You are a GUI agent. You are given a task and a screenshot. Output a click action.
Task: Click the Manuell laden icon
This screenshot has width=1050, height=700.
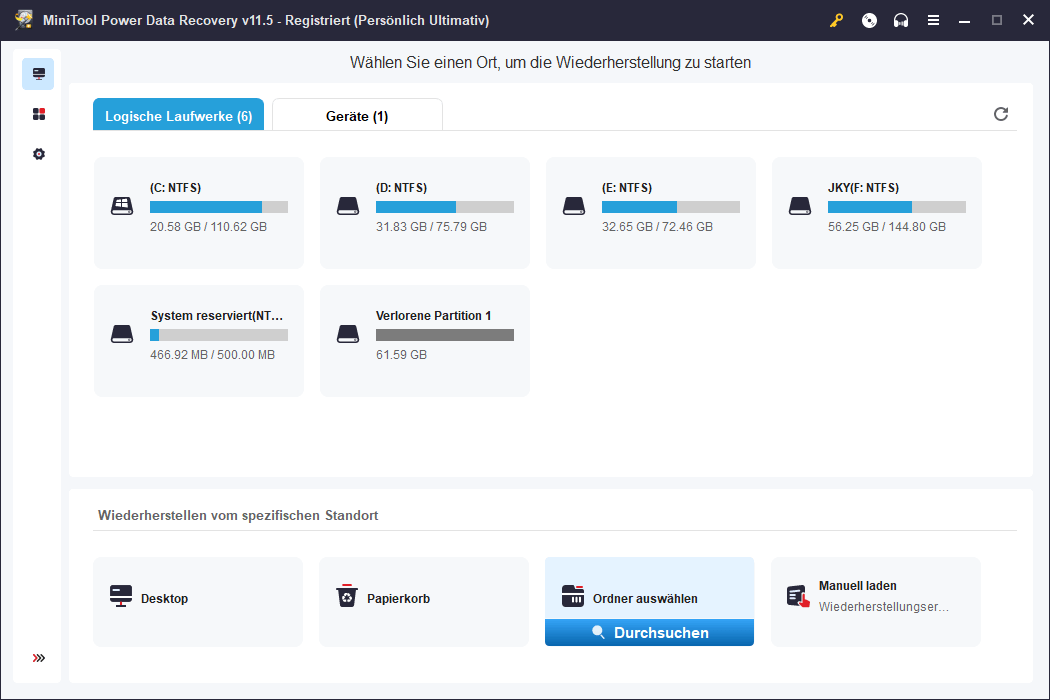(798, 596)
